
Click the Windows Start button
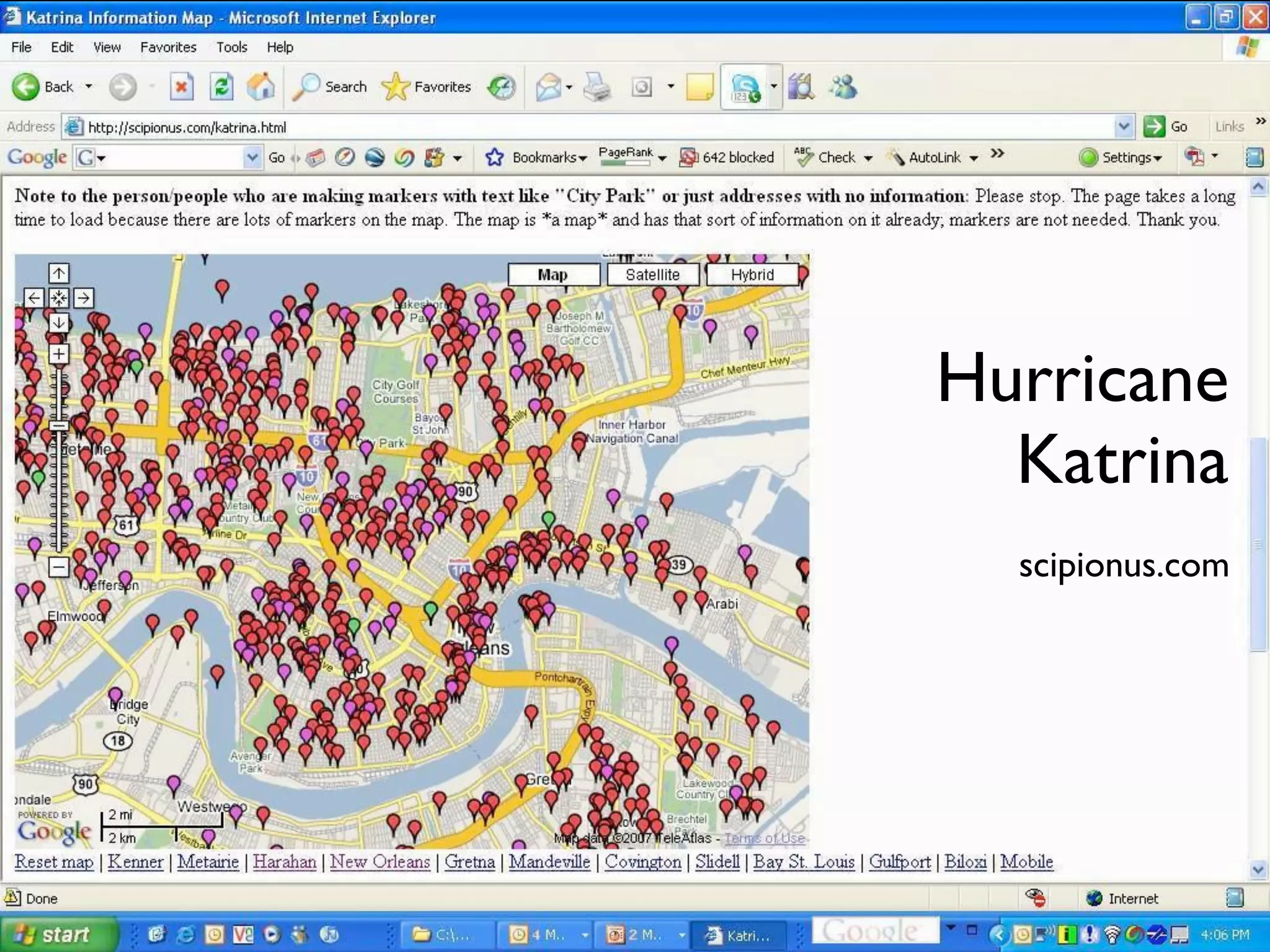coord(58,934)
